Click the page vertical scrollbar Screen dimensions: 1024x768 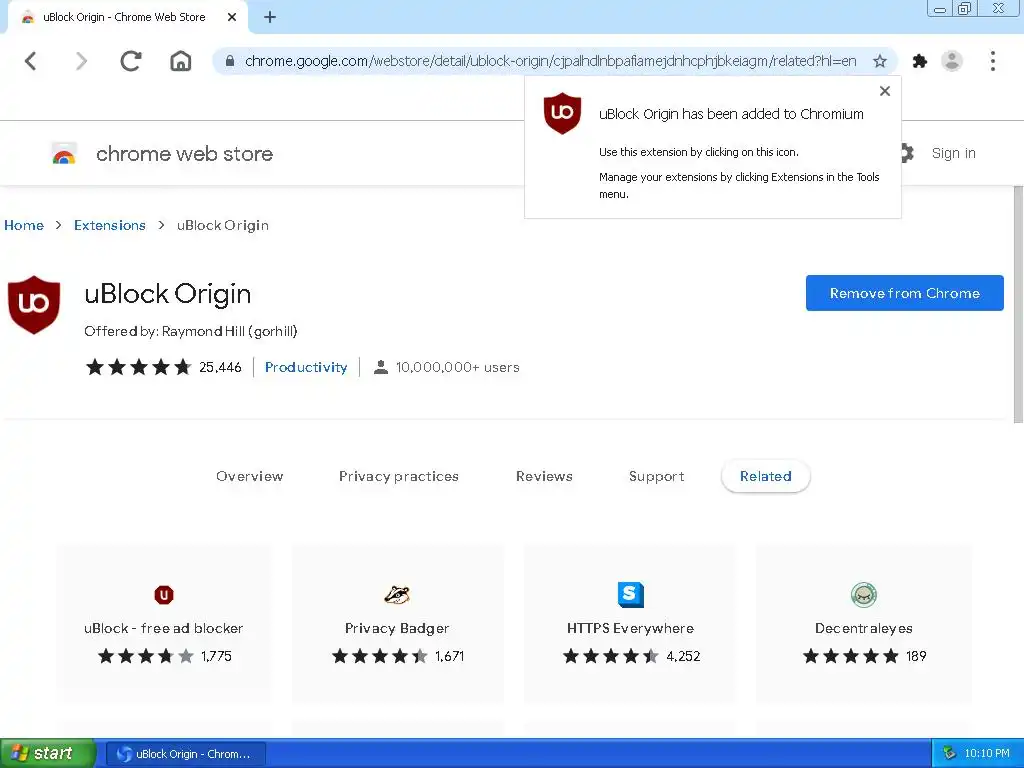tap(1018, 304)
